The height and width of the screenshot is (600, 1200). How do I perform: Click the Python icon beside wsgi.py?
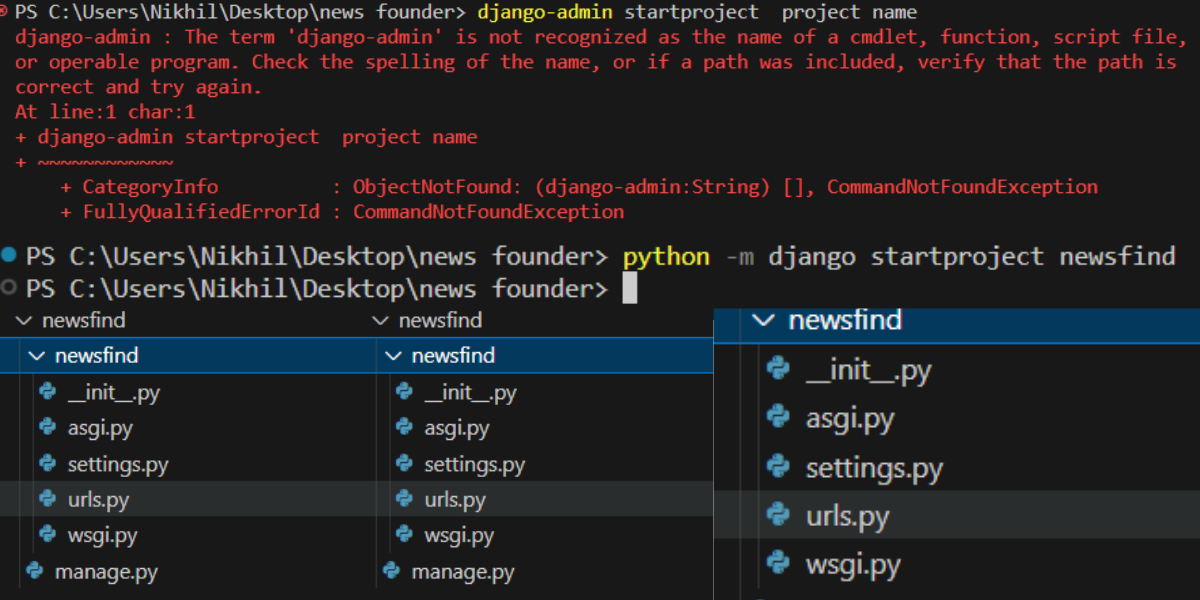(47, 535)
